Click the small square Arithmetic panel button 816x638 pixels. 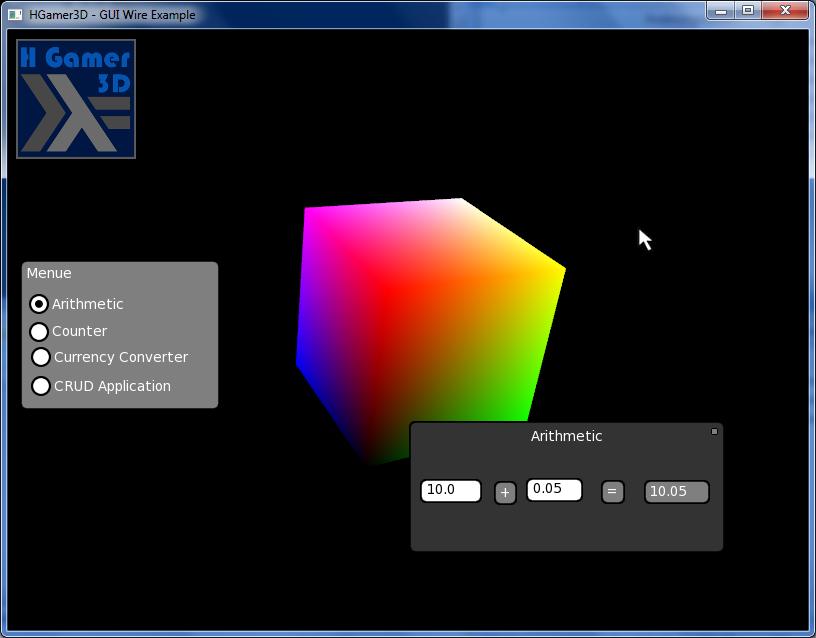point(714,431)
